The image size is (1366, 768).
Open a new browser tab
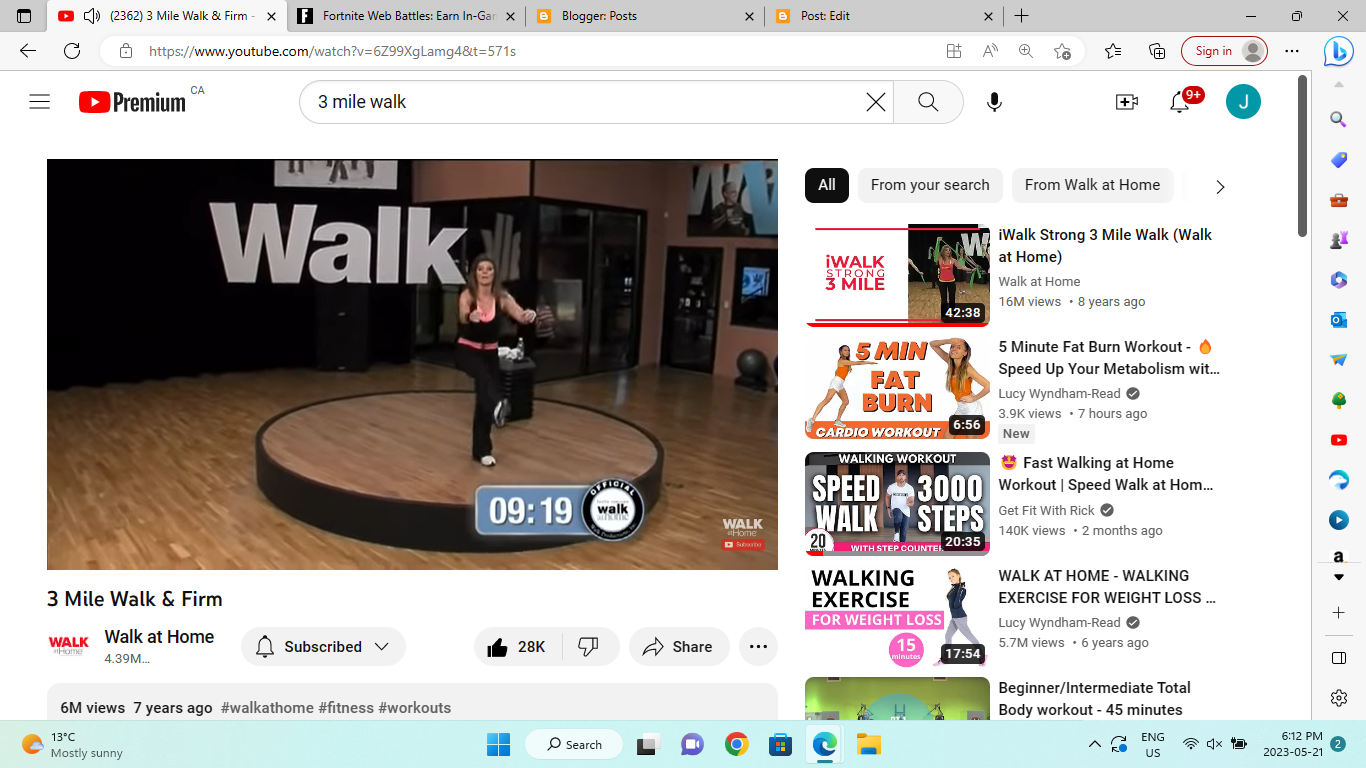tap(1021, 16)
